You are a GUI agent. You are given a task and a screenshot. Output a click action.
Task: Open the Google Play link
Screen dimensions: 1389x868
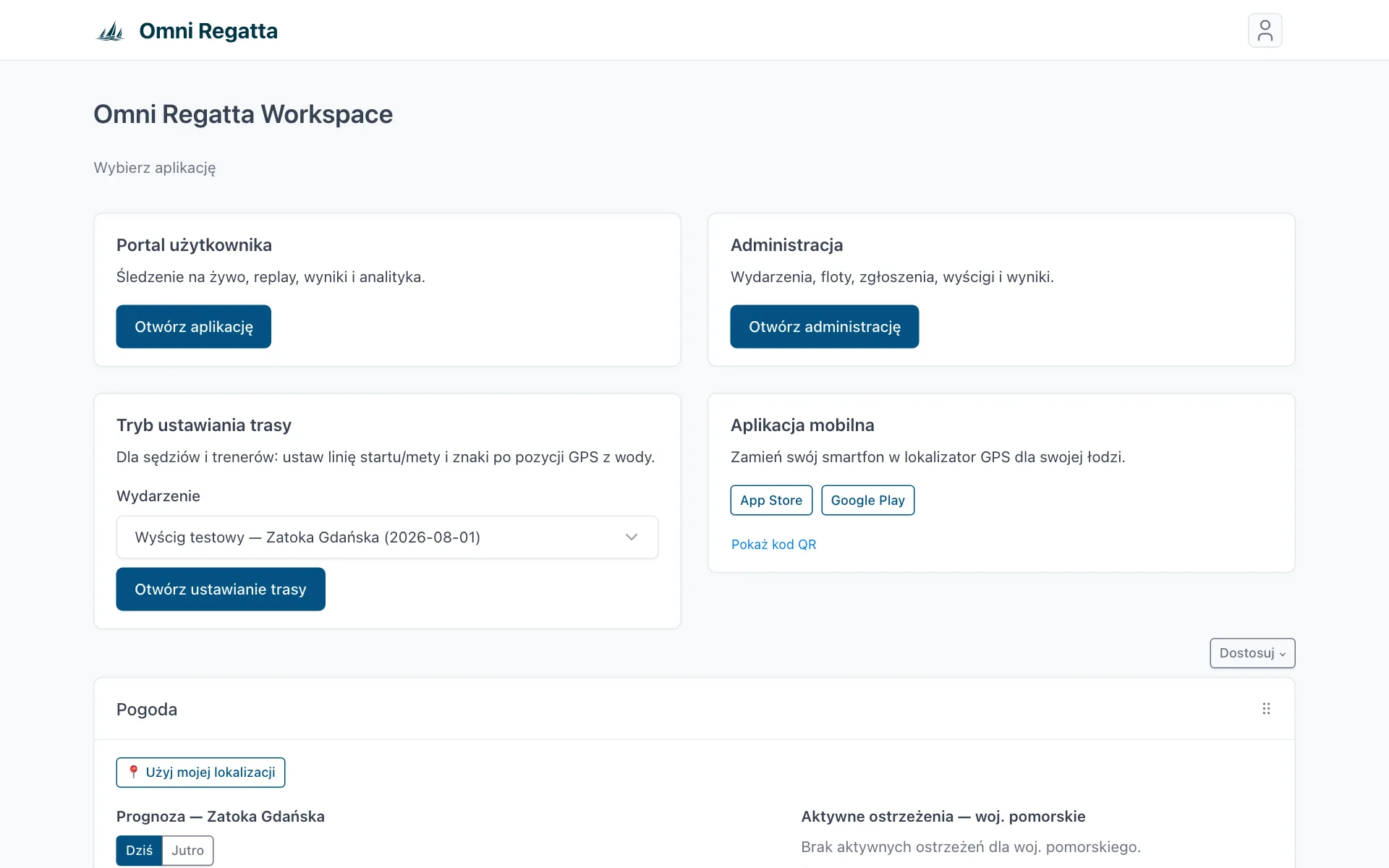[x=868, y=500]
